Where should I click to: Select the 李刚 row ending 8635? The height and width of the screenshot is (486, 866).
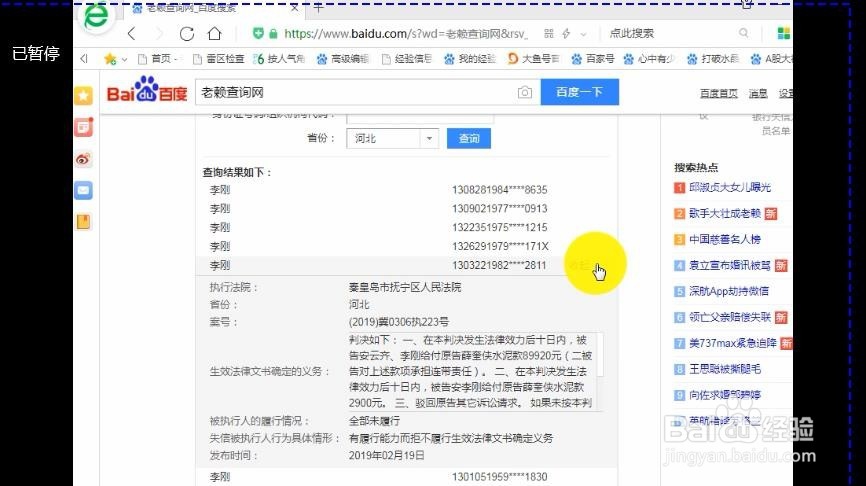[405, 190]
